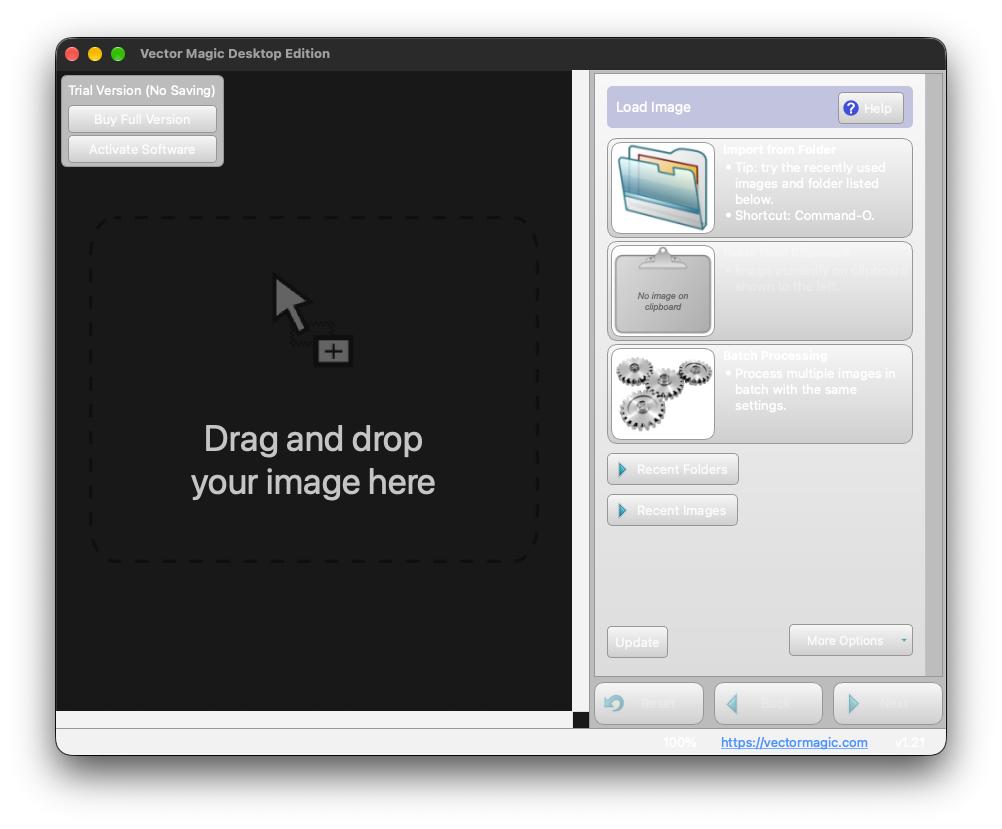This screenshot has width=1002, height=829.
Task: Expand the Recent Folders list
Action: coord(672,469)
